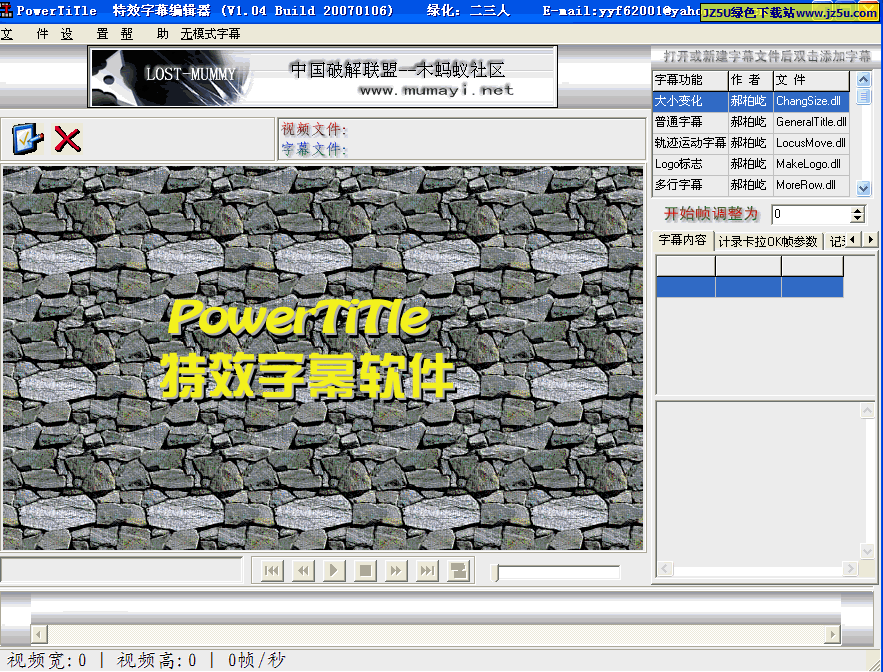Click the function list scrollbar thumb

pyautogui.click(x=863, y=96)
